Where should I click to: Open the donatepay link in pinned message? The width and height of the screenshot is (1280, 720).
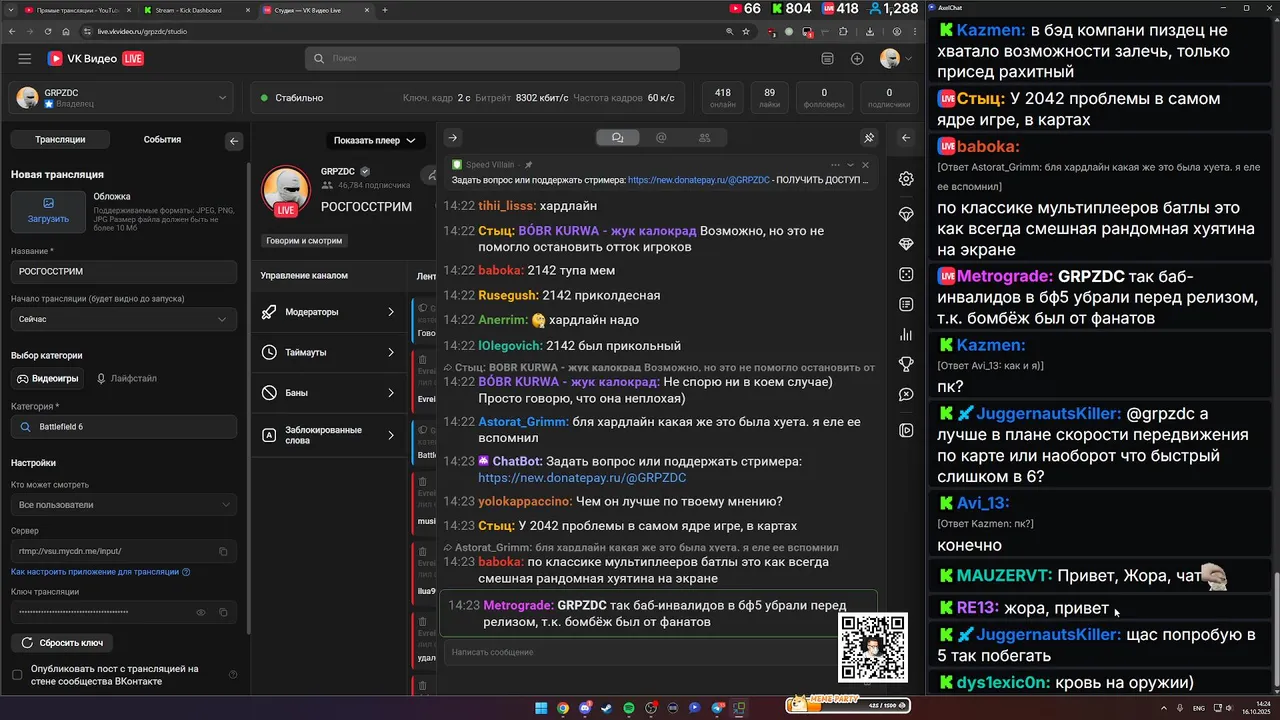tap(699, 180)
